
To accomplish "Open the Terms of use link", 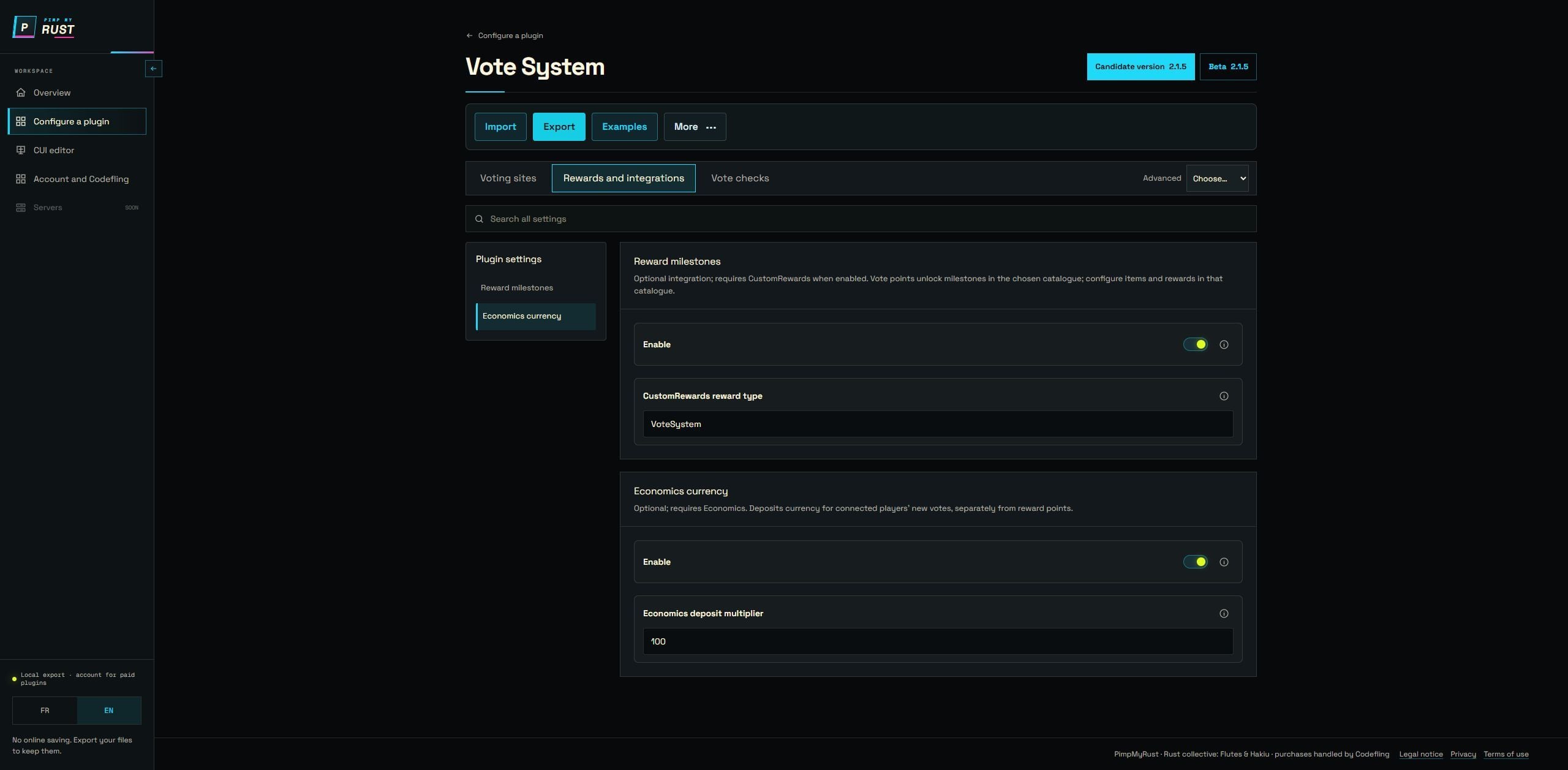I will pyautogui.click(x=1506, y=754).
